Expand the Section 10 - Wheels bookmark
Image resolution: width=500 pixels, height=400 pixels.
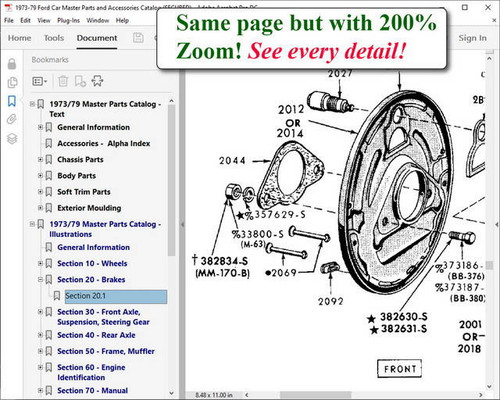(40, 263)
